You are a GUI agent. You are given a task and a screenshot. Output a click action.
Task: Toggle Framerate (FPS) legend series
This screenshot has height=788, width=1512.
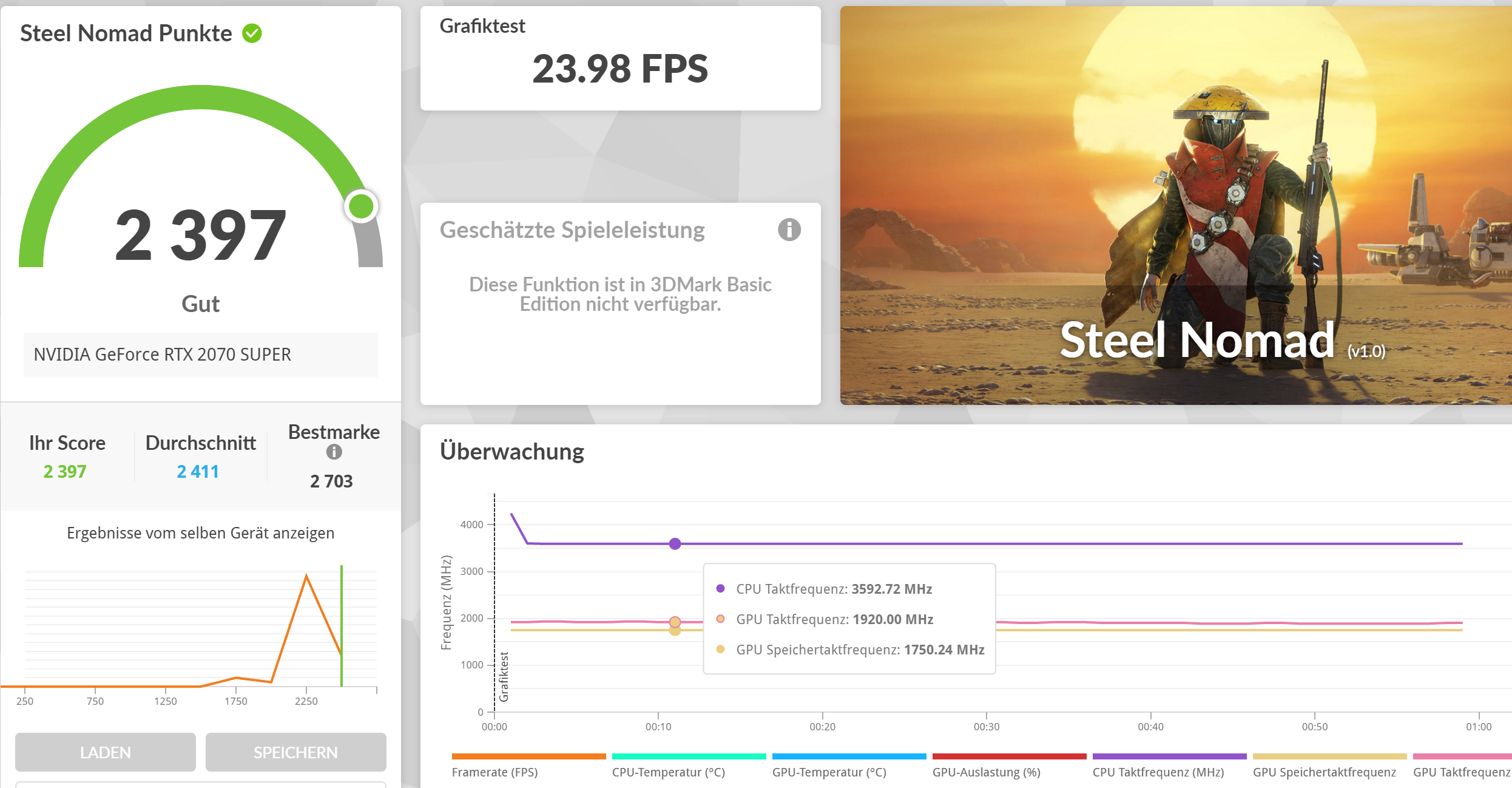[494, 772]
